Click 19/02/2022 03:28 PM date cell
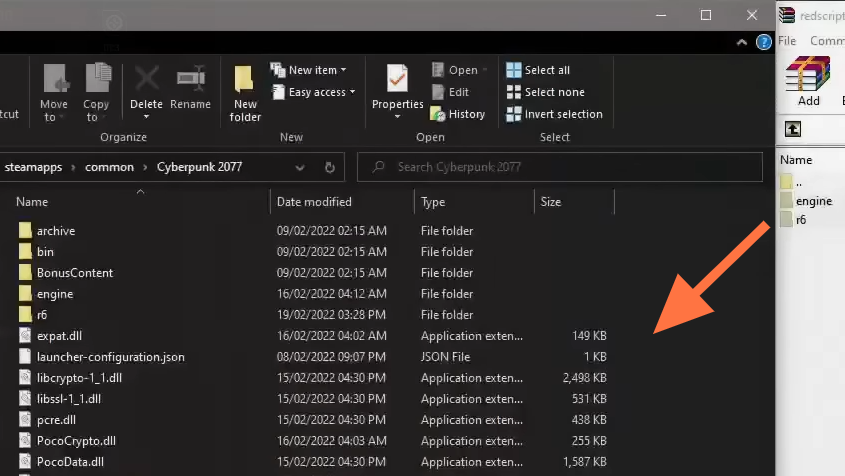The image size is (845, 476). (x=331, y=315)
